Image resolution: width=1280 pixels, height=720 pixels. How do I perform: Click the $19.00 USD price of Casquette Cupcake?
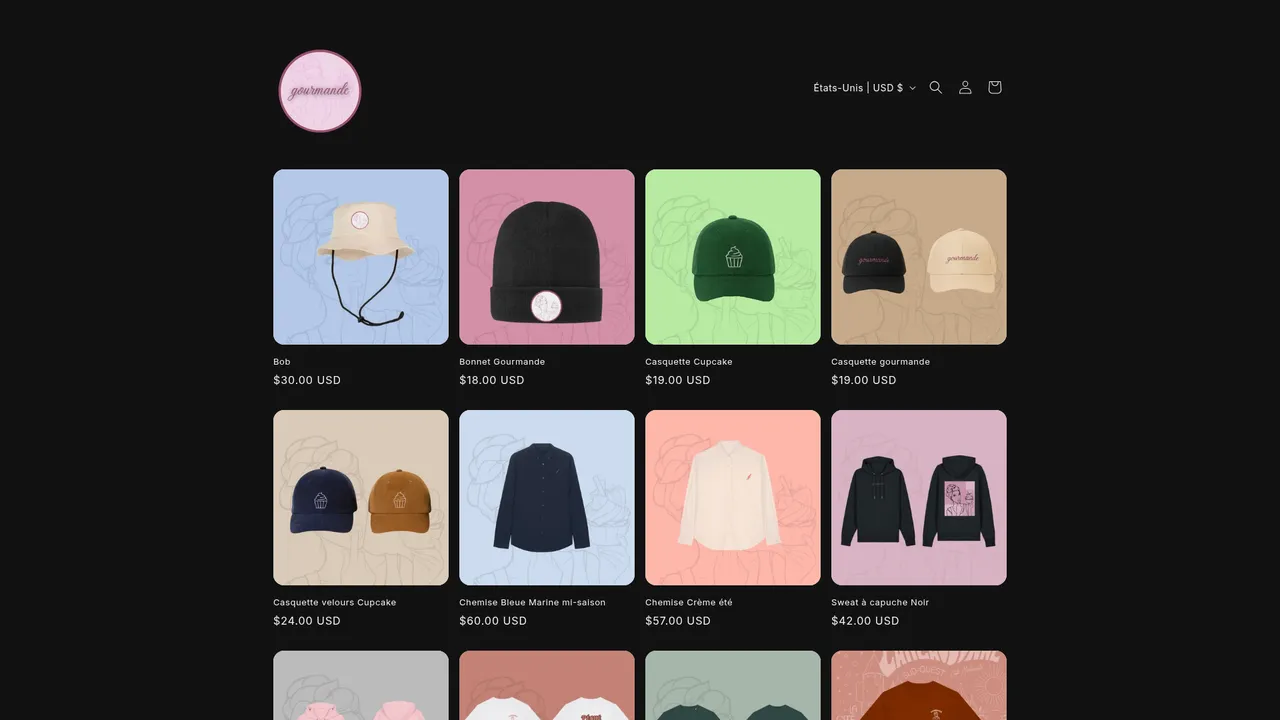678,380
